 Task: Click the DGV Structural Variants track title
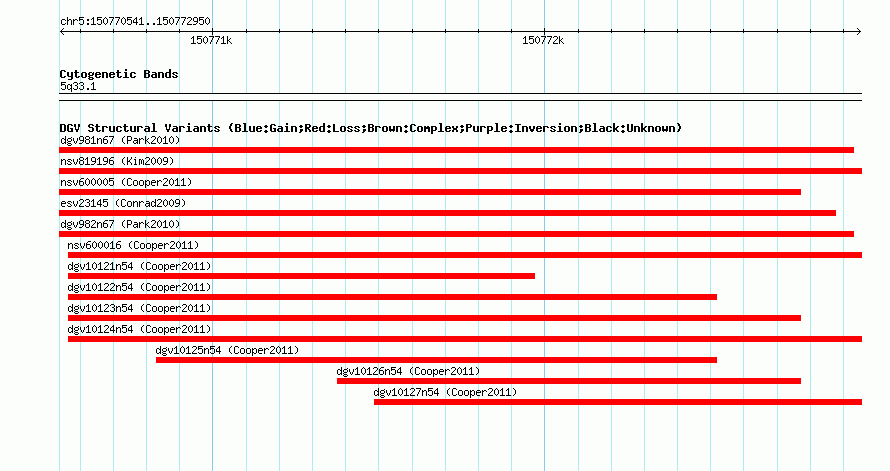pyautogui.click(x=371, y=128)
